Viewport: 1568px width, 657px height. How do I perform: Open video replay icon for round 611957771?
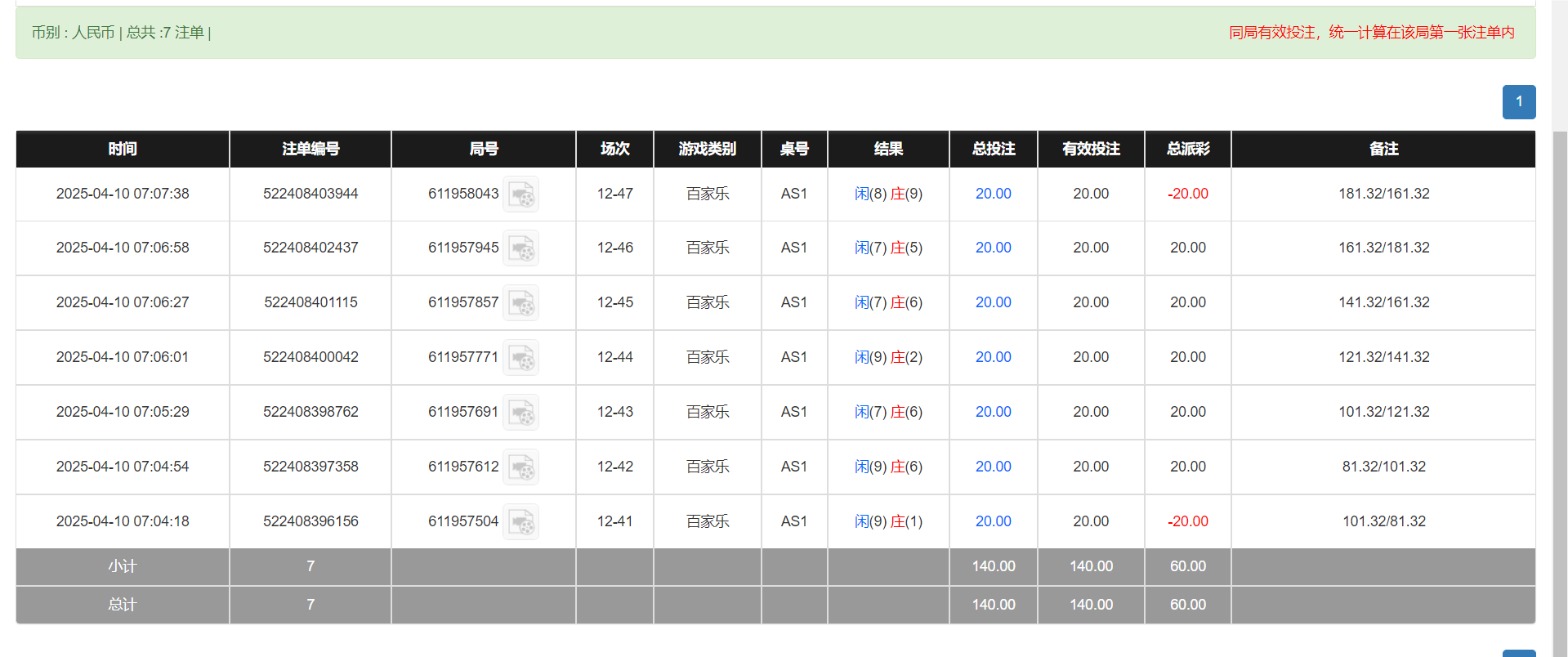520,358
